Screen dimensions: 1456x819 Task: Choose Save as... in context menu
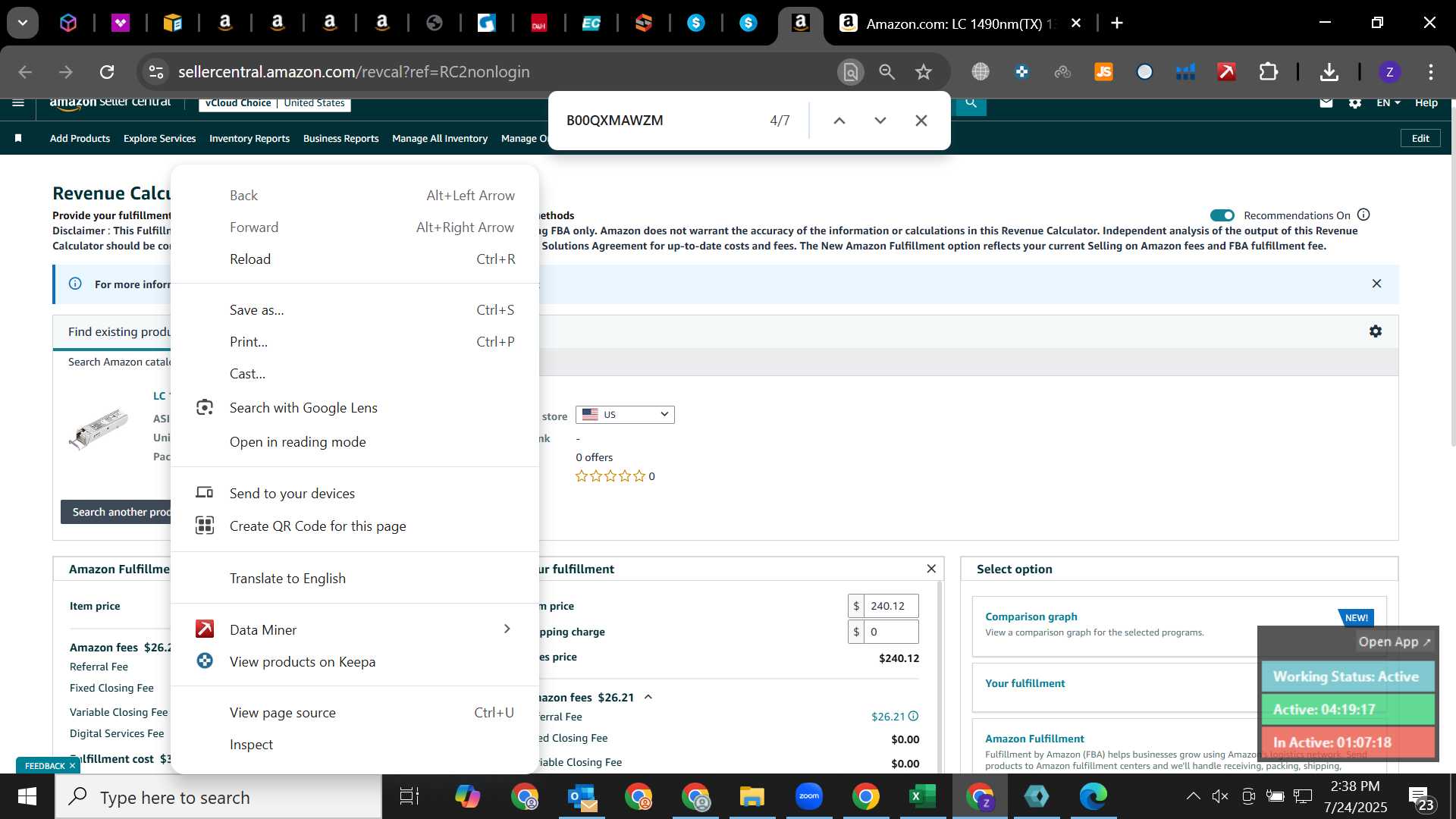tap(354, 310)
